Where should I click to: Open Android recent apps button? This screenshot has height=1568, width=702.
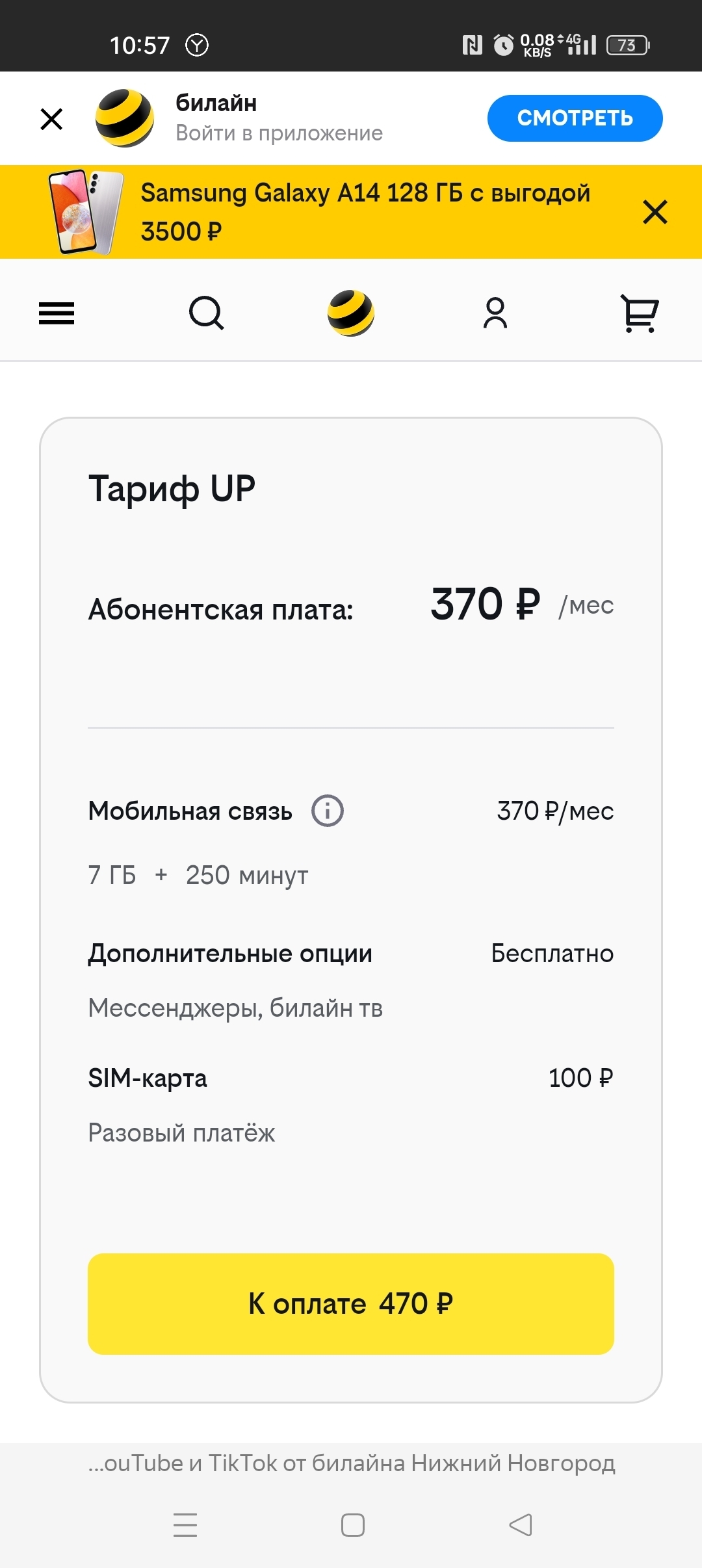pos(185,1524)
